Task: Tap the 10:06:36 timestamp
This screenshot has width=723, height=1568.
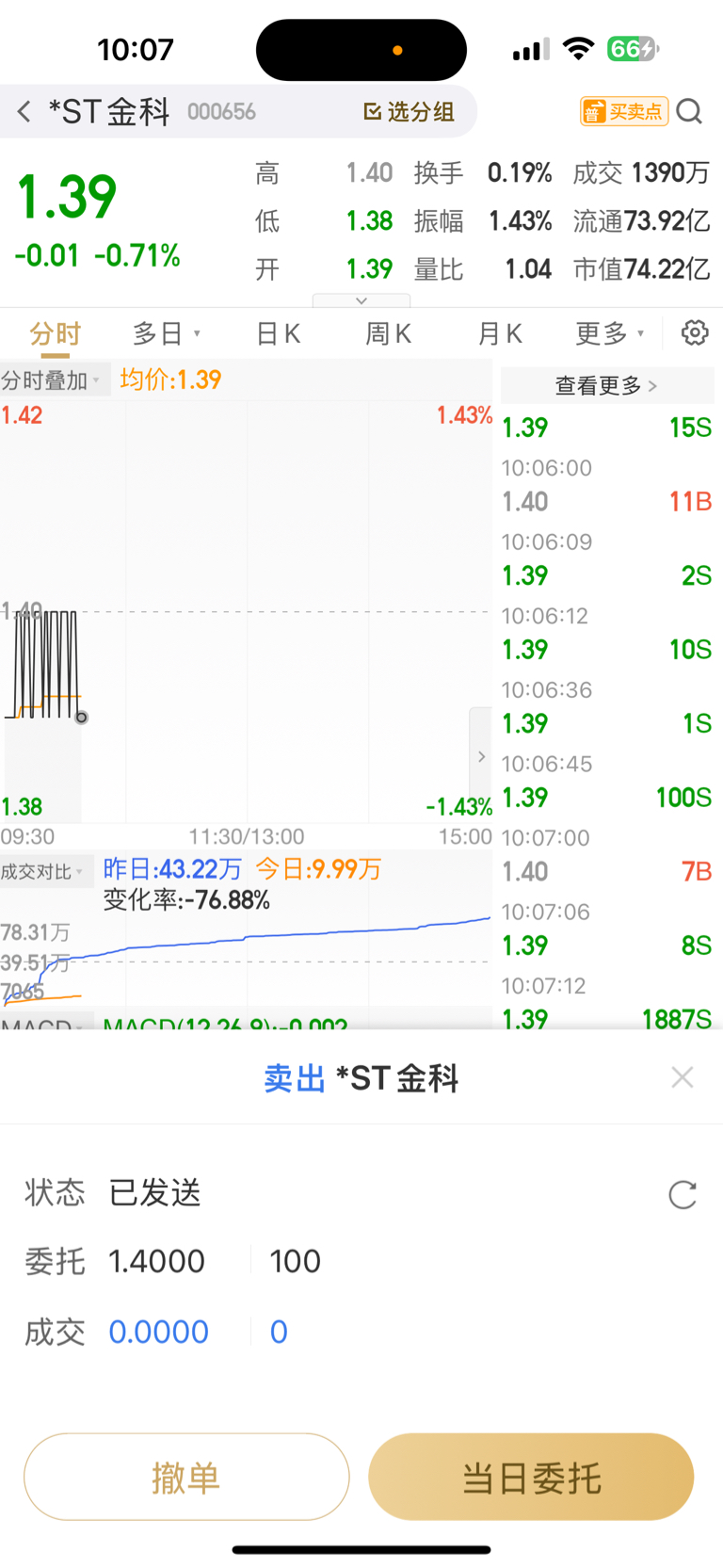Action: coord(546,689)
